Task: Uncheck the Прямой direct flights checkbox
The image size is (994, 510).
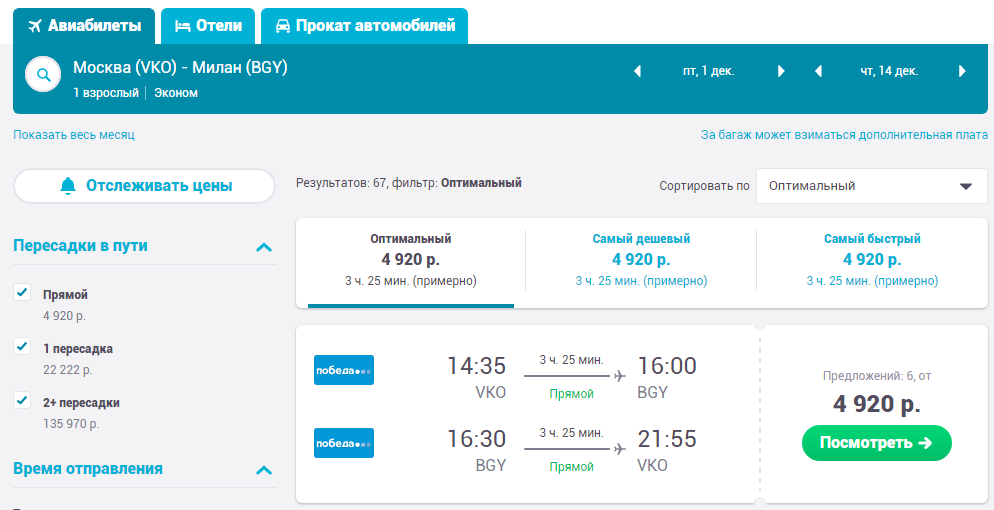Action: point(22,292)
